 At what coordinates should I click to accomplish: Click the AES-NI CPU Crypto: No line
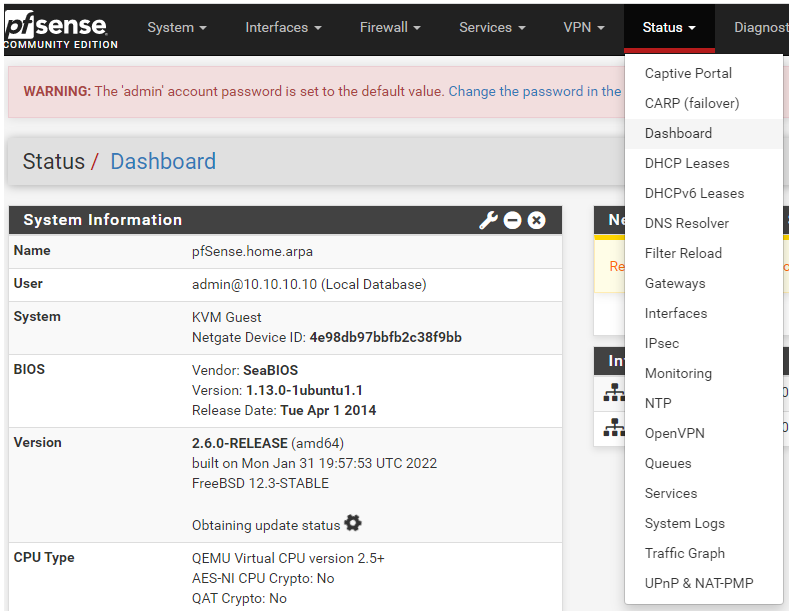pos(263,578)
